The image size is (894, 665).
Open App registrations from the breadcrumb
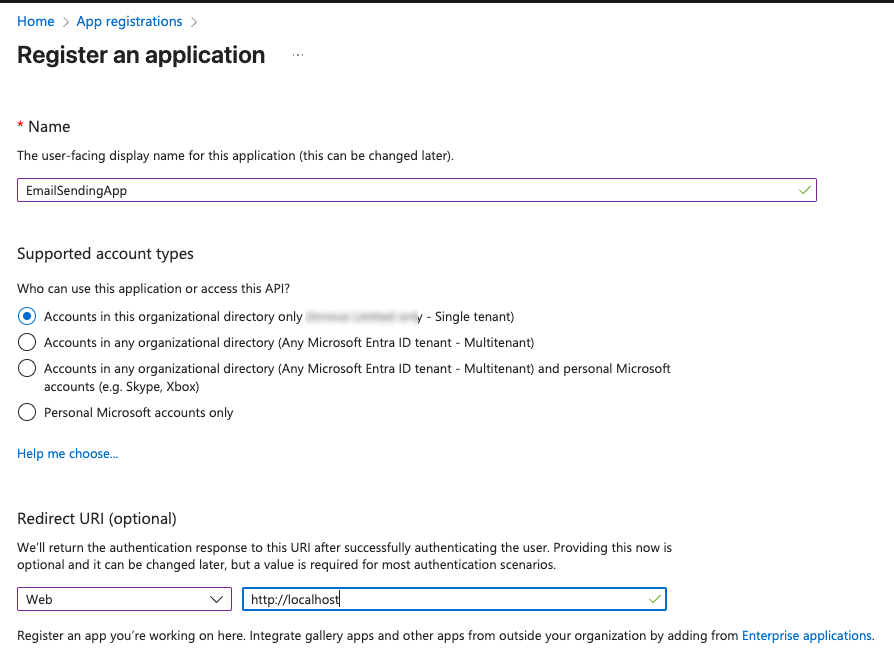click(129, 21)
